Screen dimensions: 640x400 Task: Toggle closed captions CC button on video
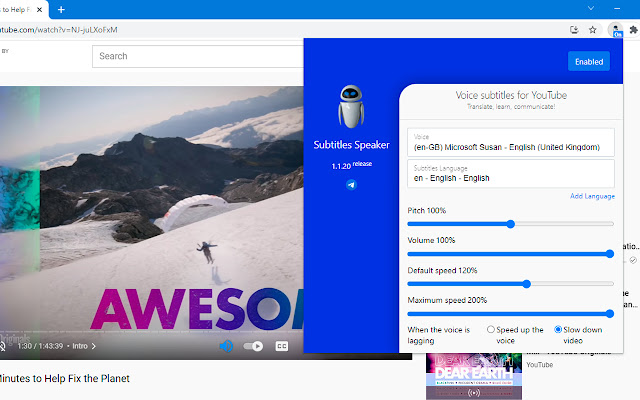click(282, 346)
